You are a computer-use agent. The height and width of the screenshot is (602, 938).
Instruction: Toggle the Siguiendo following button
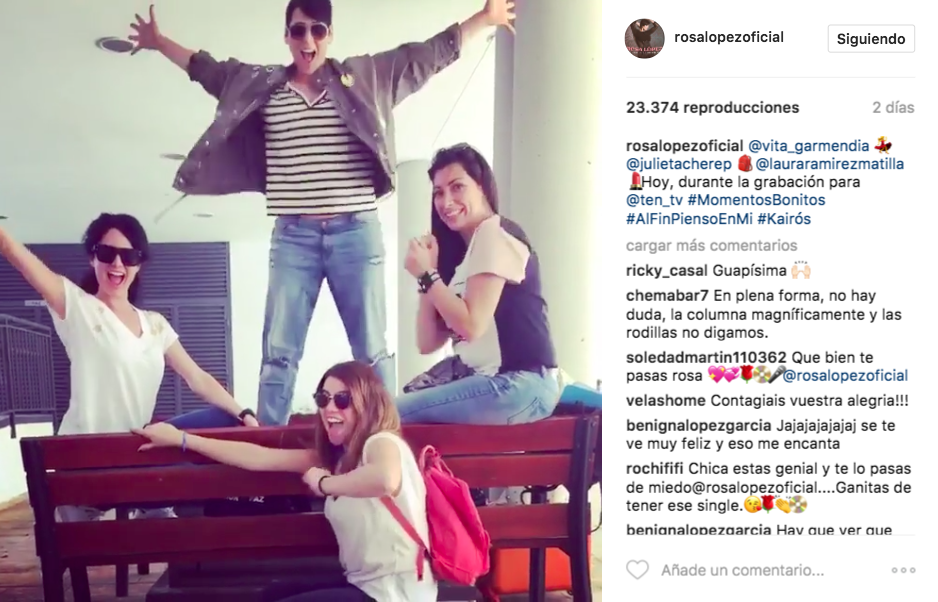tap(871, 39)
